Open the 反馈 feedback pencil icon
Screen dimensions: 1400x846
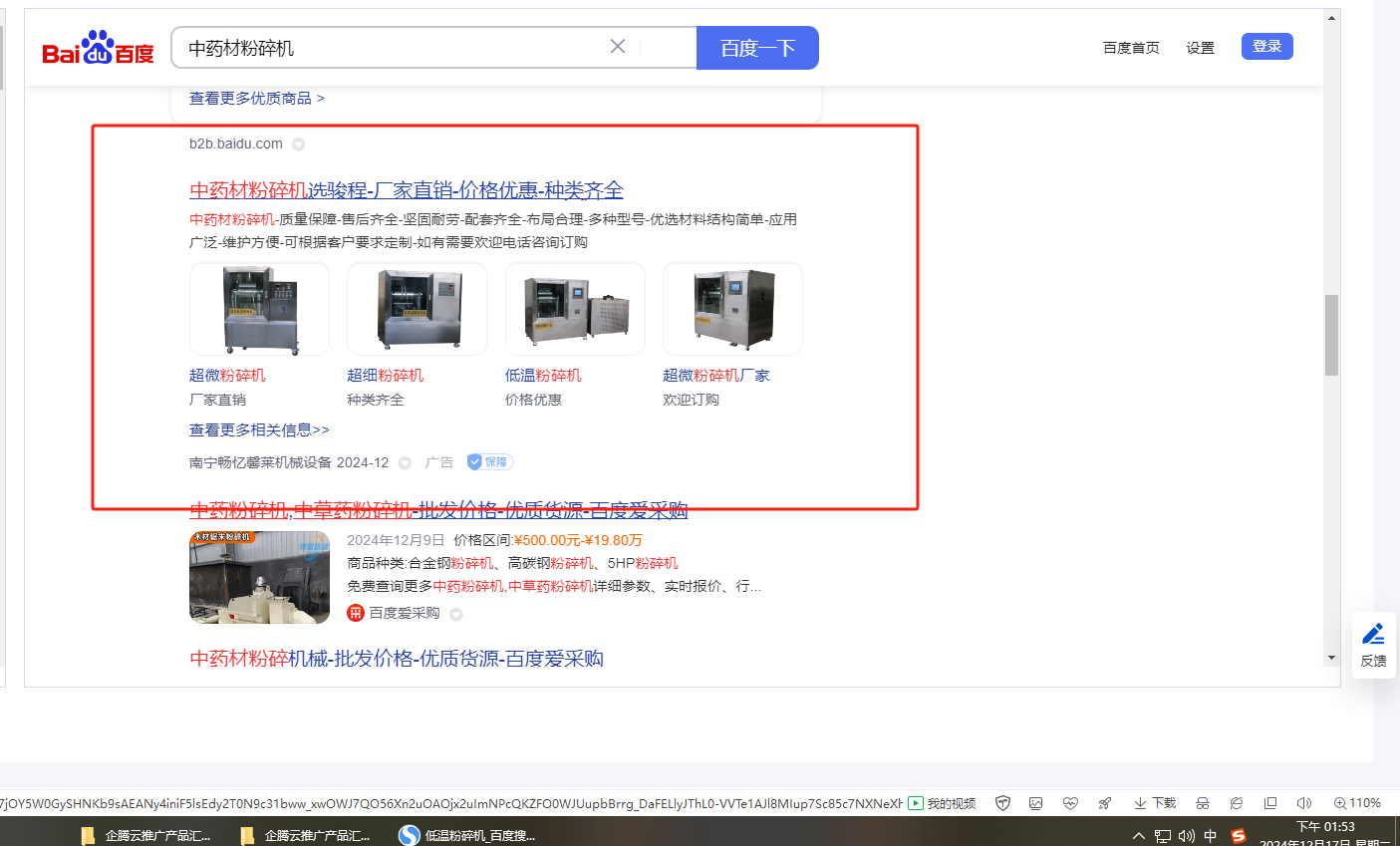point(1373,645)
